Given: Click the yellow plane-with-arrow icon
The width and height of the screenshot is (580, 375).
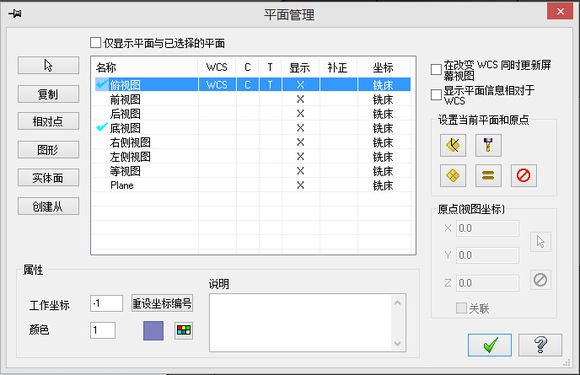Looking at the screenshot, I should (x=453, y=145).
